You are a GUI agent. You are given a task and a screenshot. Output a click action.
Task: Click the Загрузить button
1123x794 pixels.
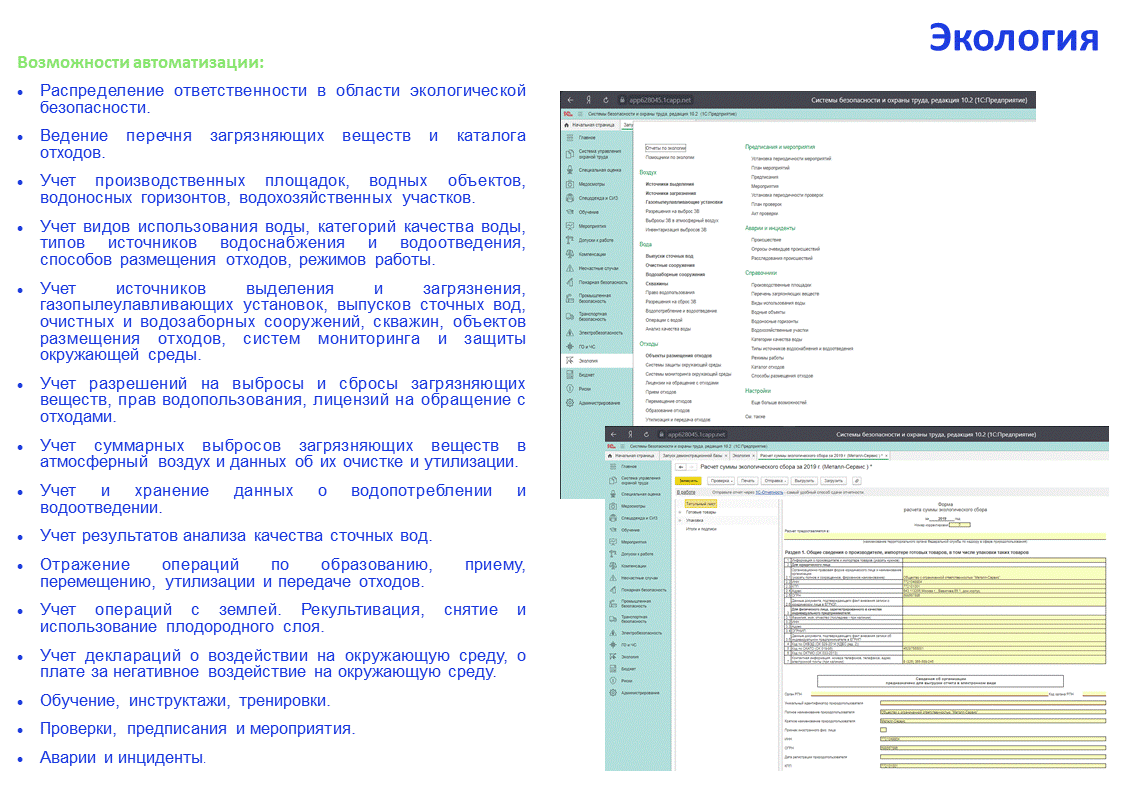834,481
